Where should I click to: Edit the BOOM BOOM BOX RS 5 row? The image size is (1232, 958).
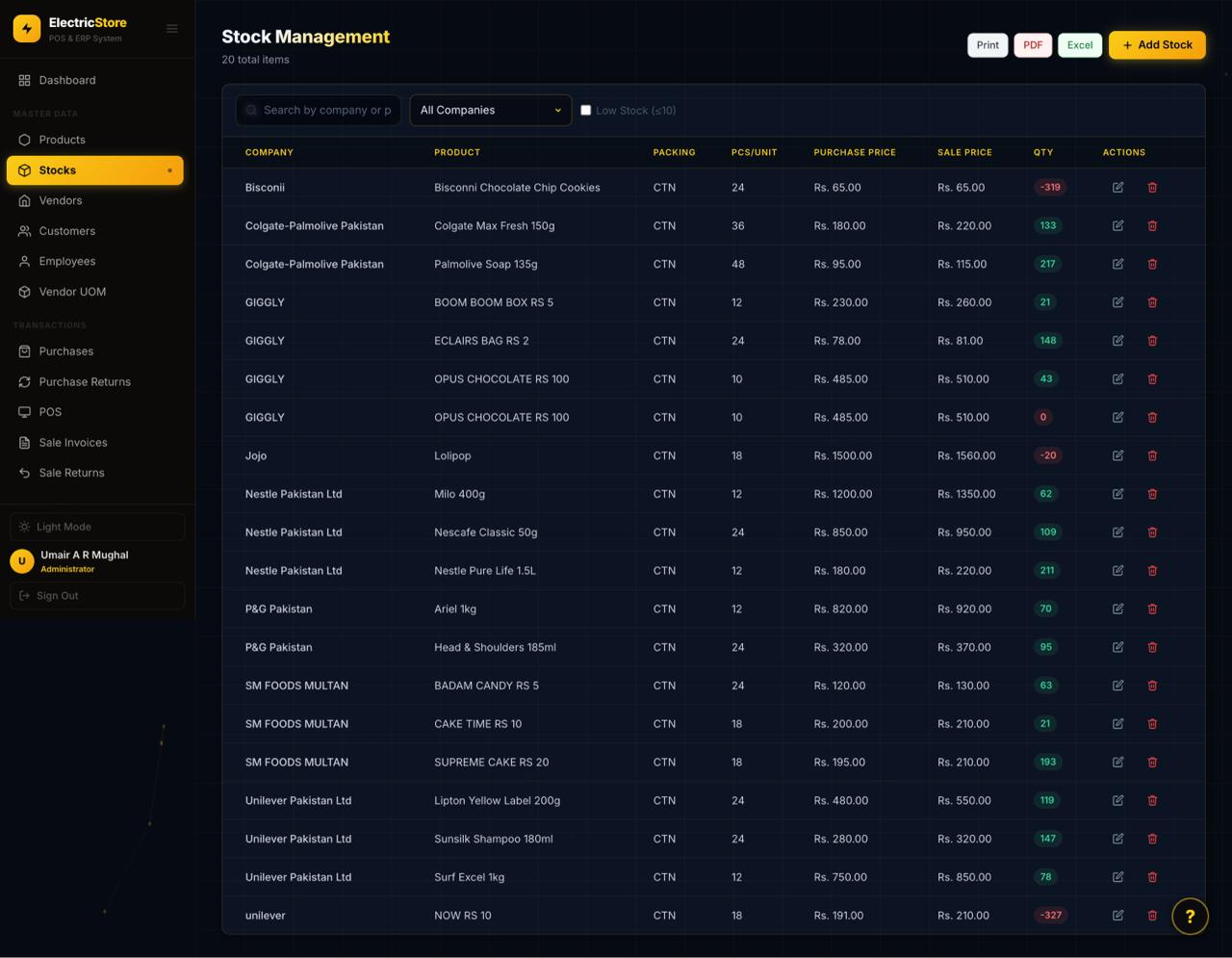point(1117,302)
